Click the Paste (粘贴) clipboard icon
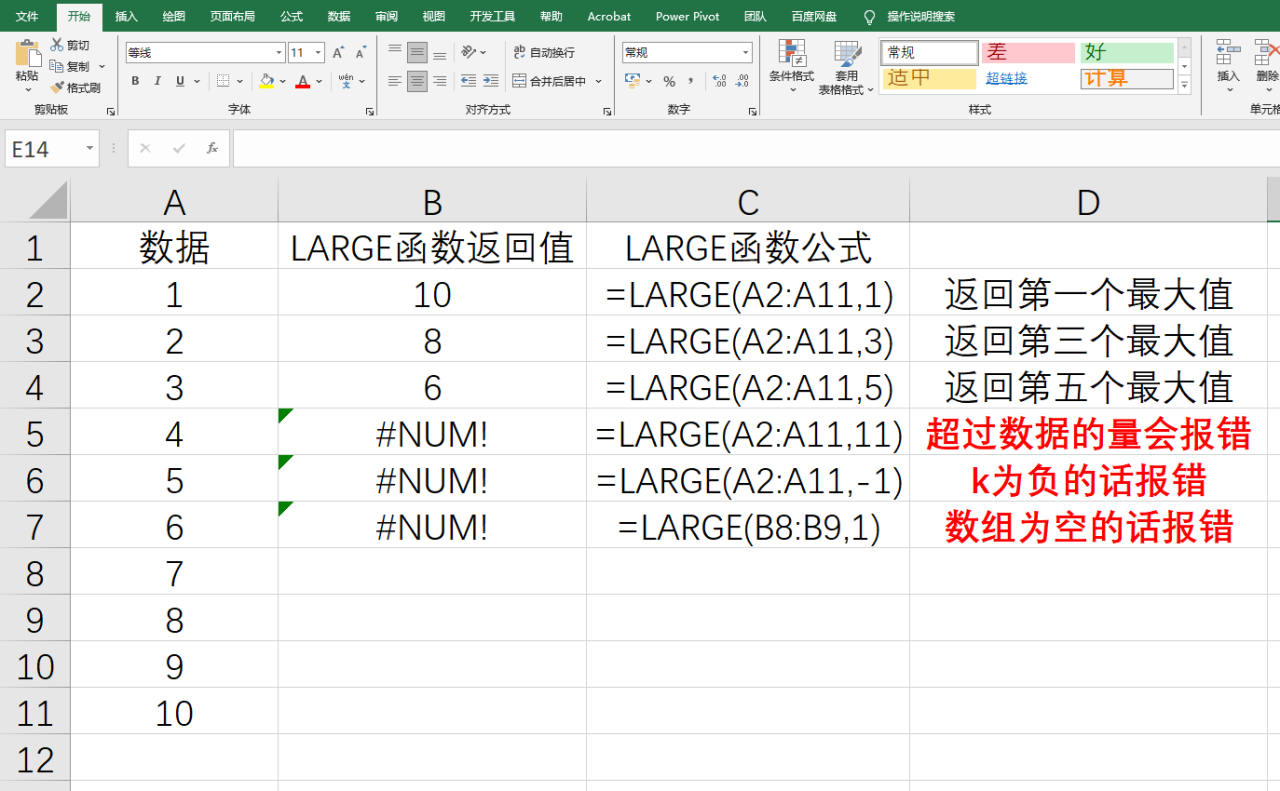The width and height of the screenshot is (1280, 791). pyautogui.click(x=27, y=53)
